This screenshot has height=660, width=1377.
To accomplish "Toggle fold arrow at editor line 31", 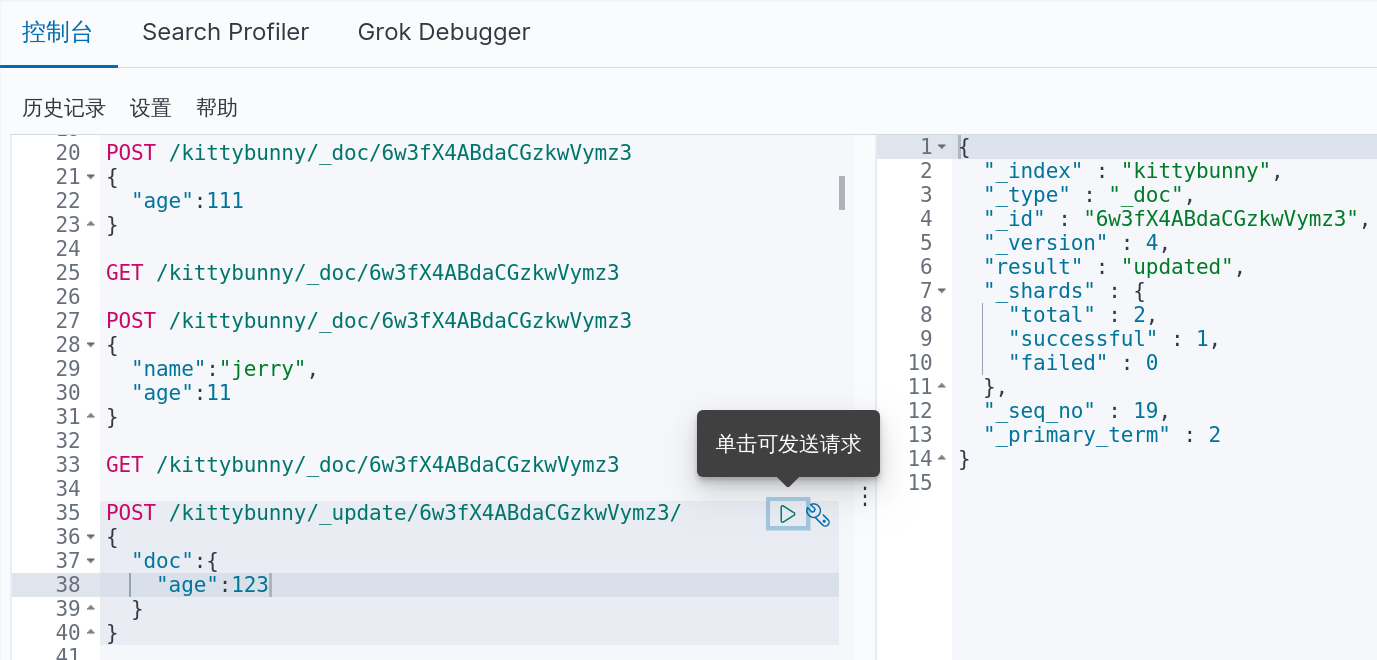I will click(91, 417).
